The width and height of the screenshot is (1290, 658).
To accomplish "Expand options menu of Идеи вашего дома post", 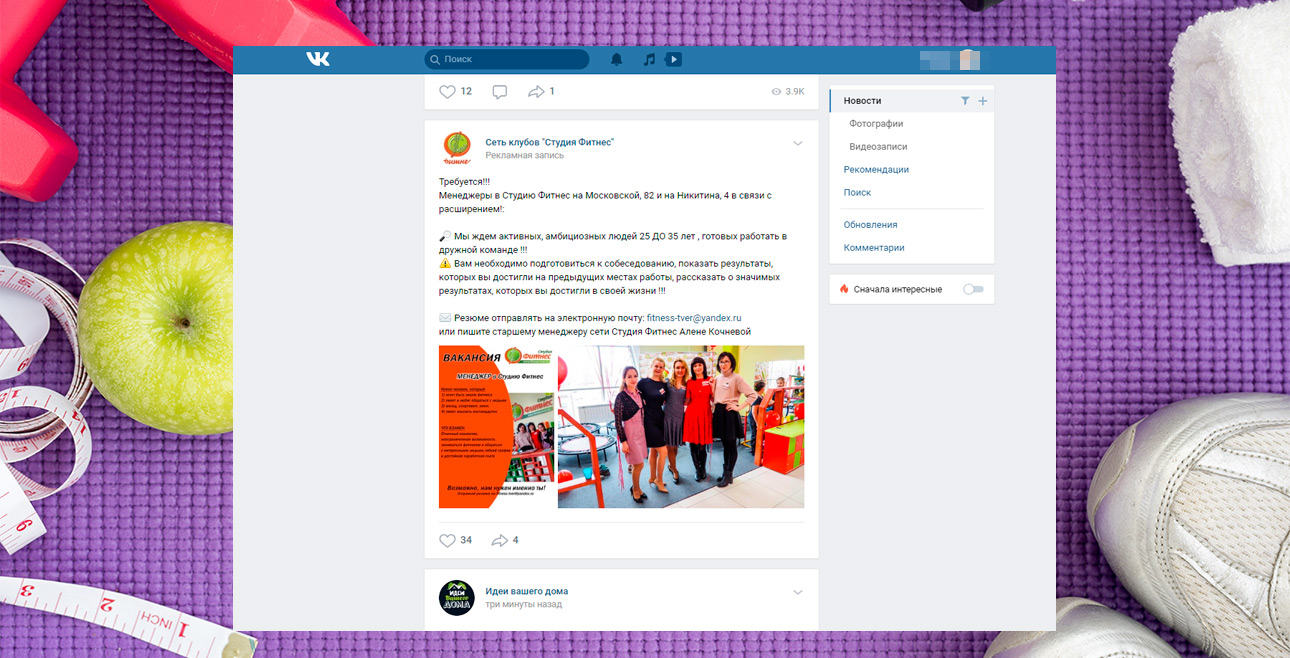I will [x=797, y=593].
